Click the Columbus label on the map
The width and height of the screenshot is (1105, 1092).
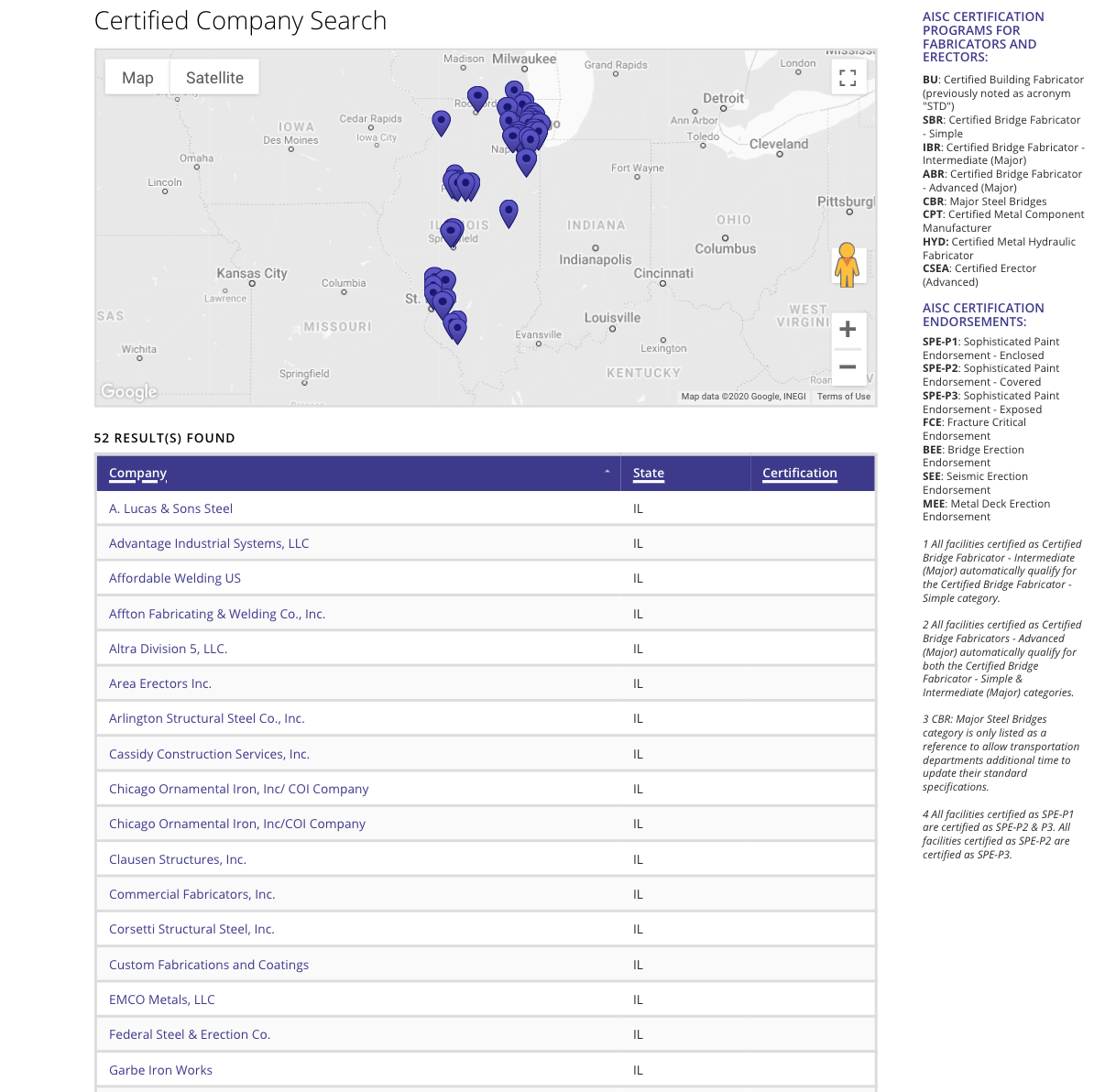pyautogui.click(x=726, y=248)
